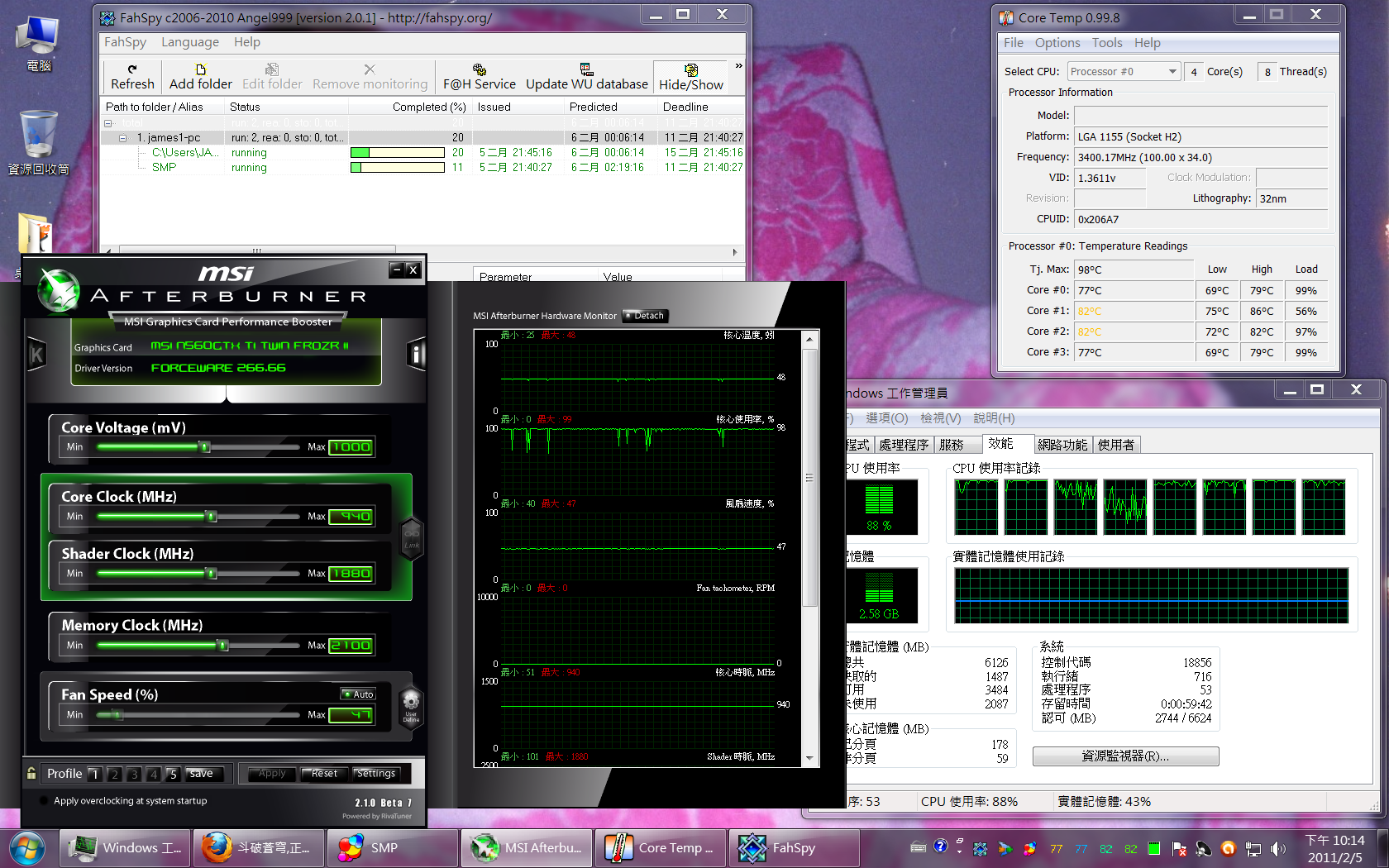Click the volume speaker tray icon
The image size is (1389, 868).
[x=1278, y=848]
